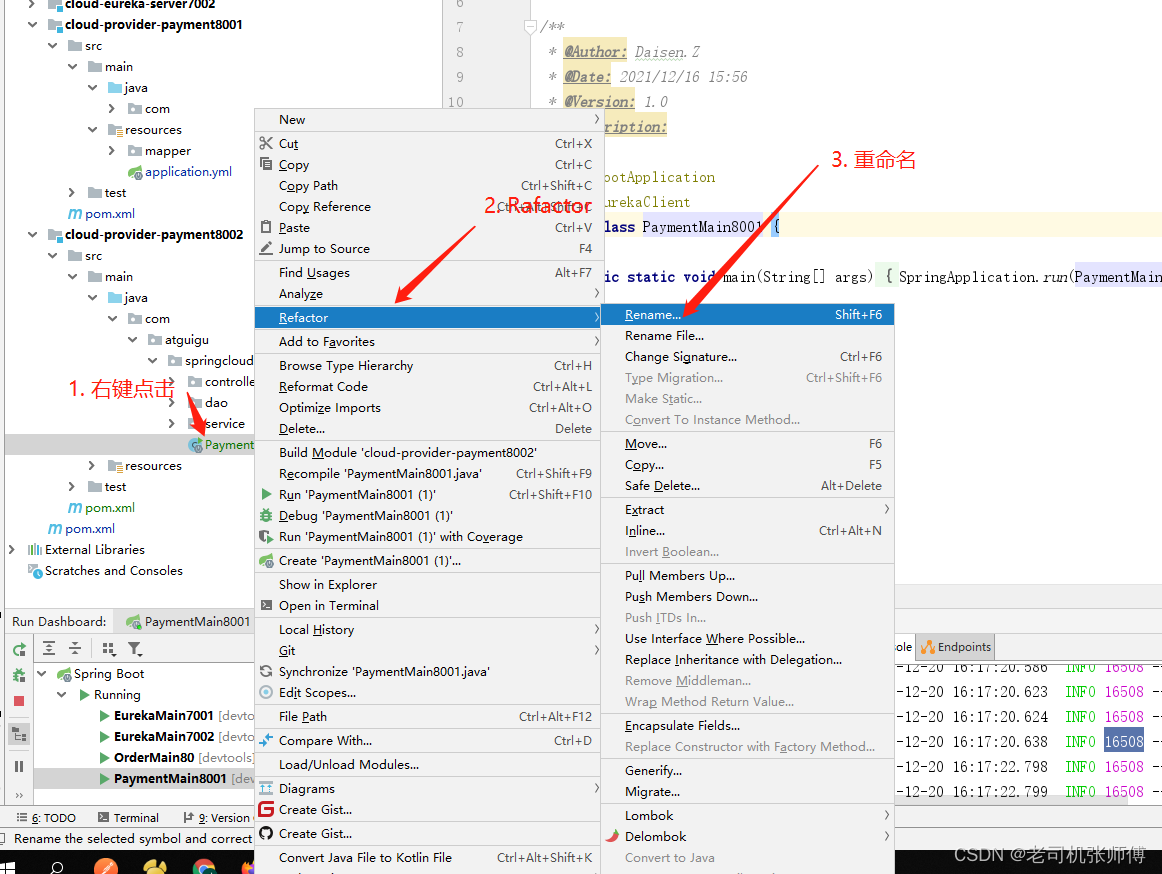
Task: Click the GitHub icon of Create Gist
Action: [x=266, y=833]
